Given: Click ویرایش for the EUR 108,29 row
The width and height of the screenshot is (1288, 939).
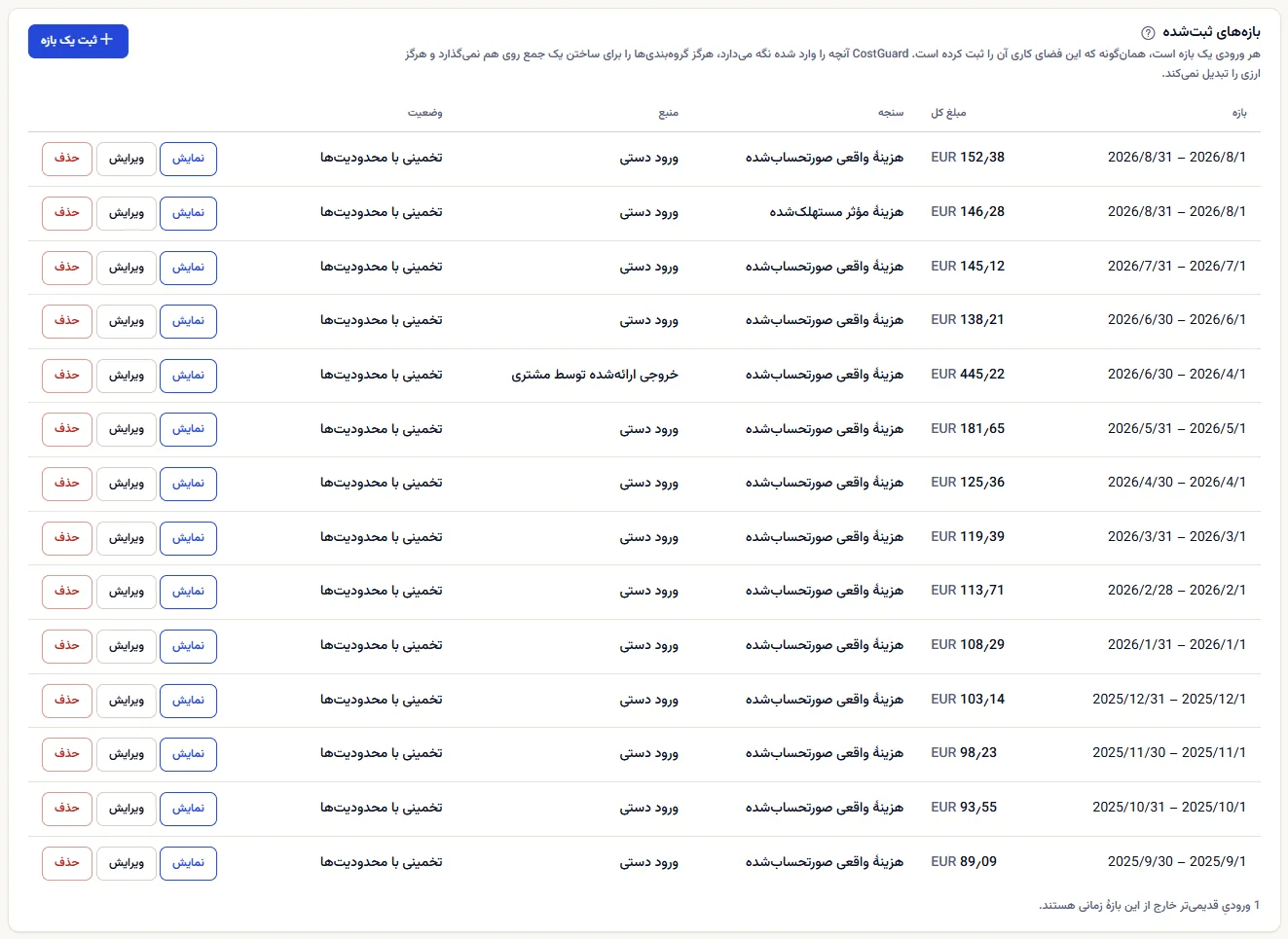Looking at the screenshot, I should click(127, 646).
